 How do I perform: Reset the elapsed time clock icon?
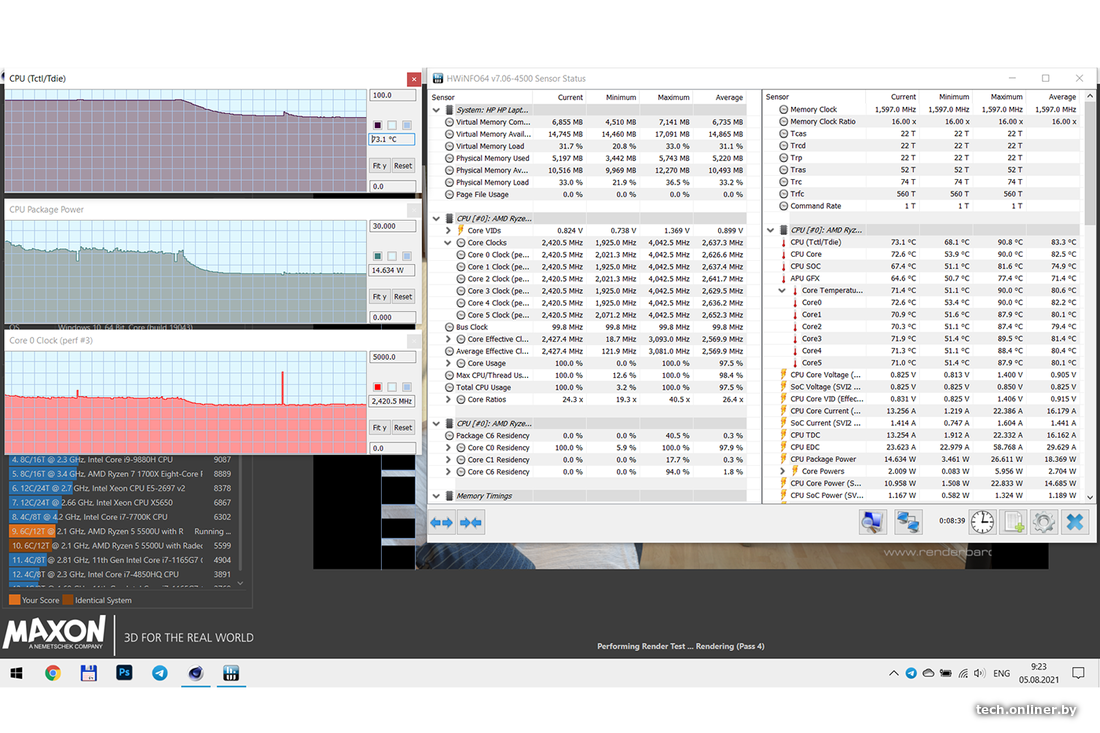(982, 521)
